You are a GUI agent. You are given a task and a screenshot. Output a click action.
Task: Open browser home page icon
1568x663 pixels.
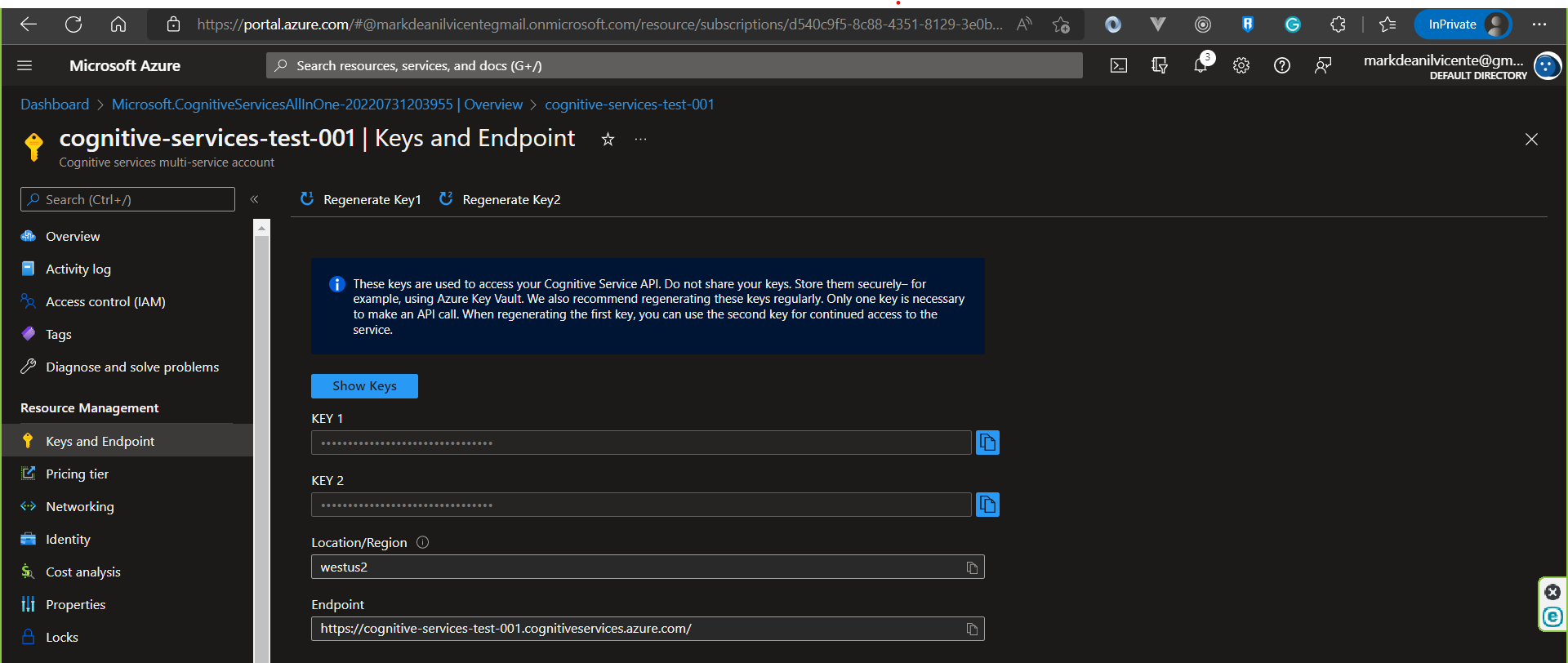(x=118, y=24)
